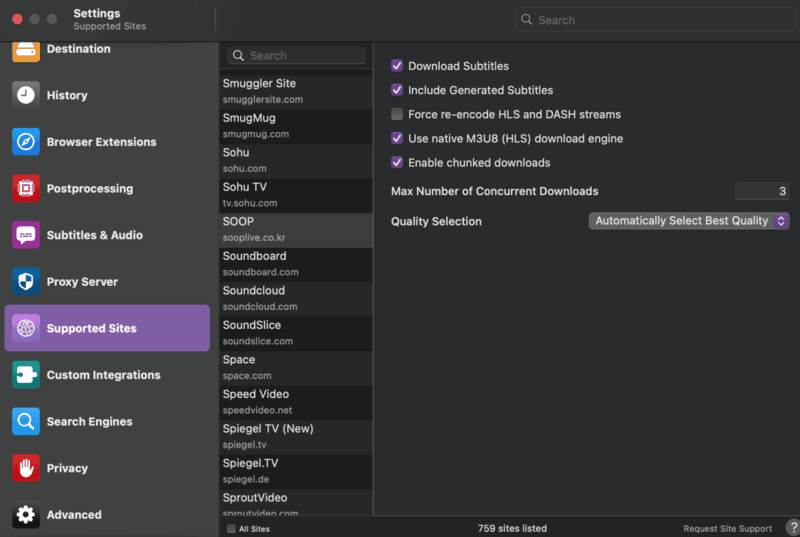Click the Subtitles & Audio speech-bubble icon
The width and height of the screenshot is (800, 537).
(x=26, y=235)
